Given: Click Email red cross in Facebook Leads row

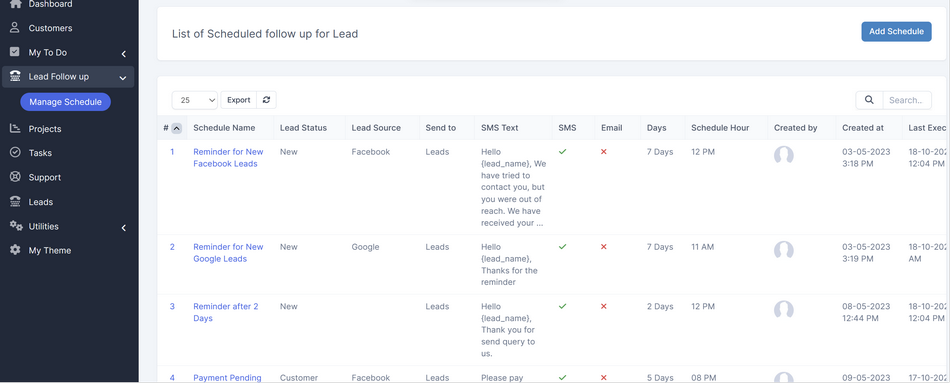Looking at the screenshot, I should pyautogui.click(x=603, y=152).
